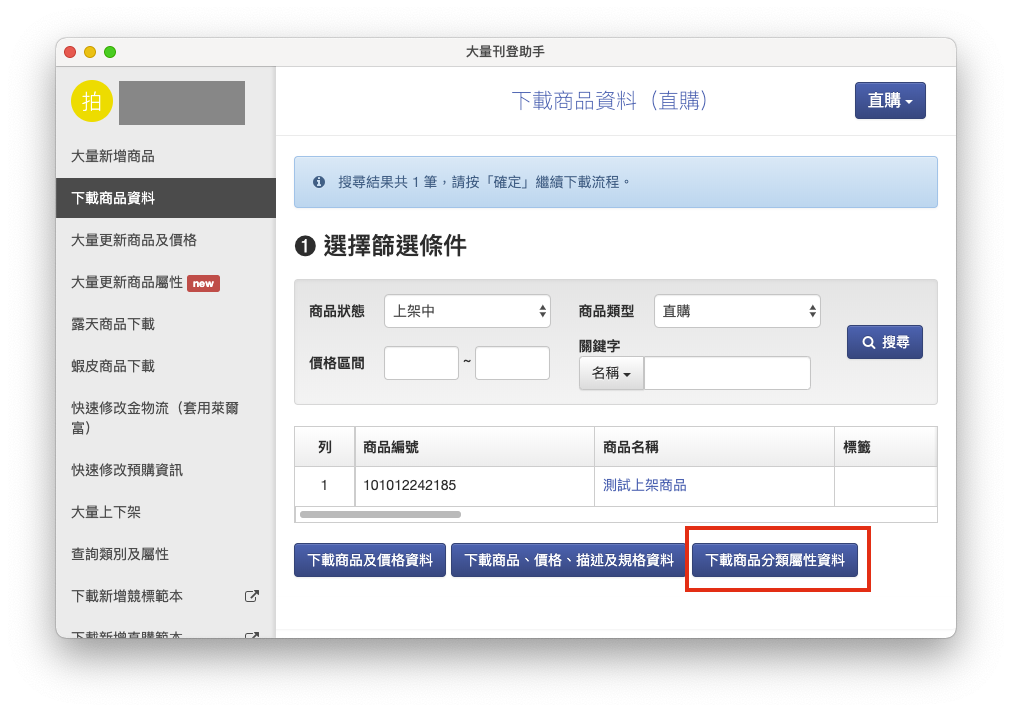This screenshot has height=712, width=1012.
Task: Open 蝦皮商品下載 sidebar item
Action: point(113,366)
